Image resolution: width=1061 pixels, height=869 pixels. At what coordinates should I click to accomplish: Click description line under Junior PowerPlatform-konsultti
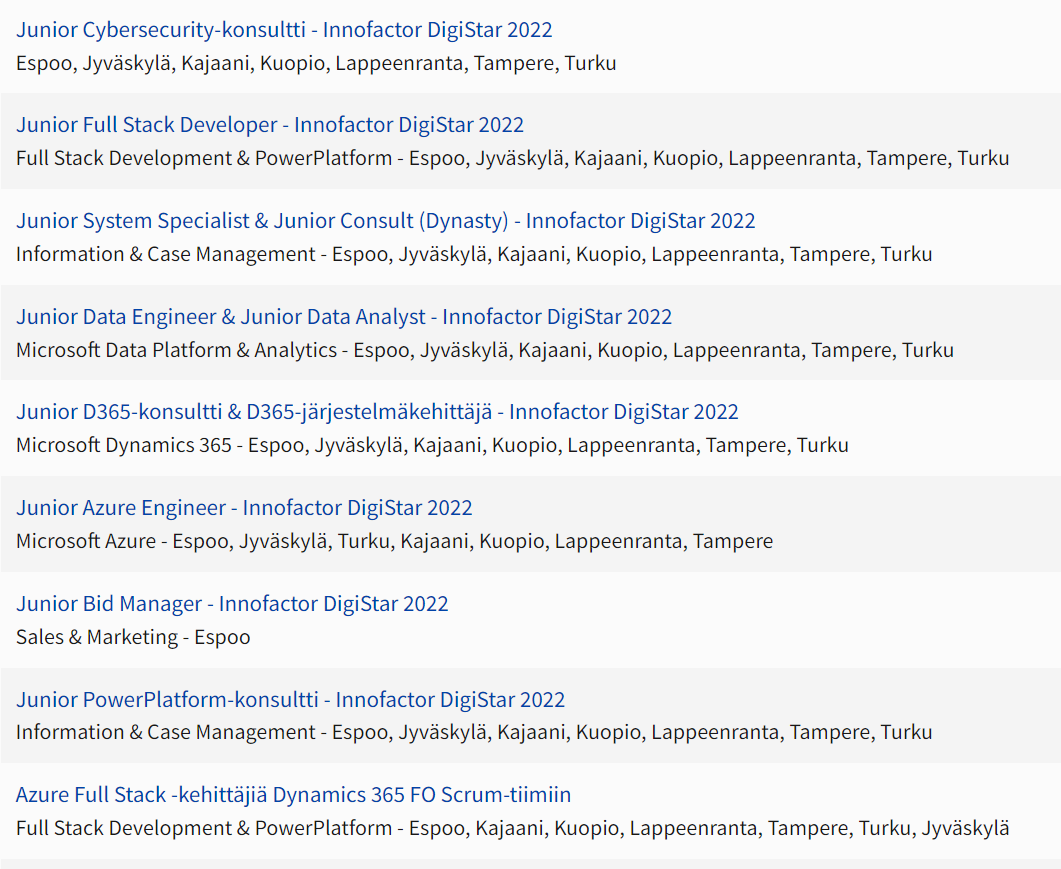[x=474, y=732]
